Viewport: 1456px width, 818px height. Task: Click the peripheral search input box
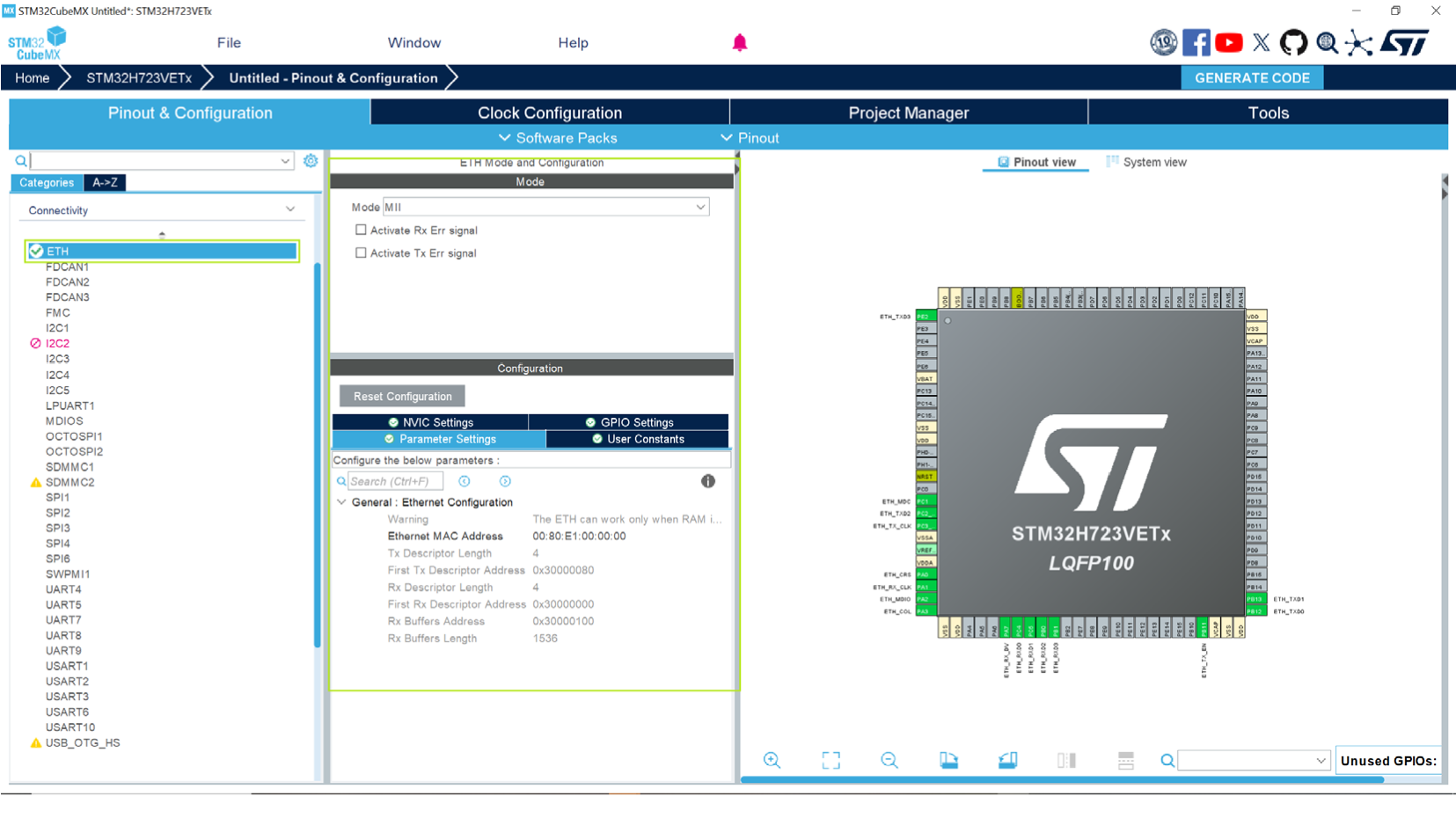pos(154,161)
